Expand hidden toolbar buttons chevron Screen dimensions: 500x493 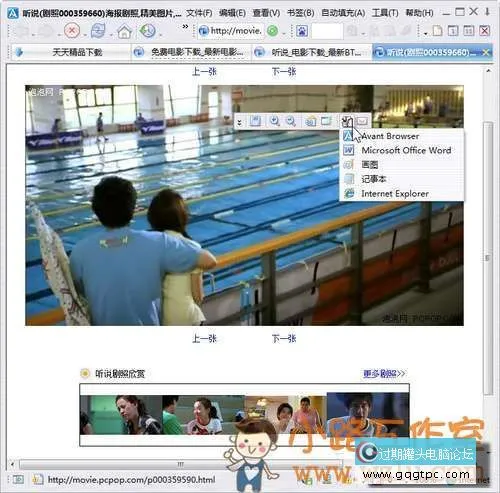(x=185, y=27)
